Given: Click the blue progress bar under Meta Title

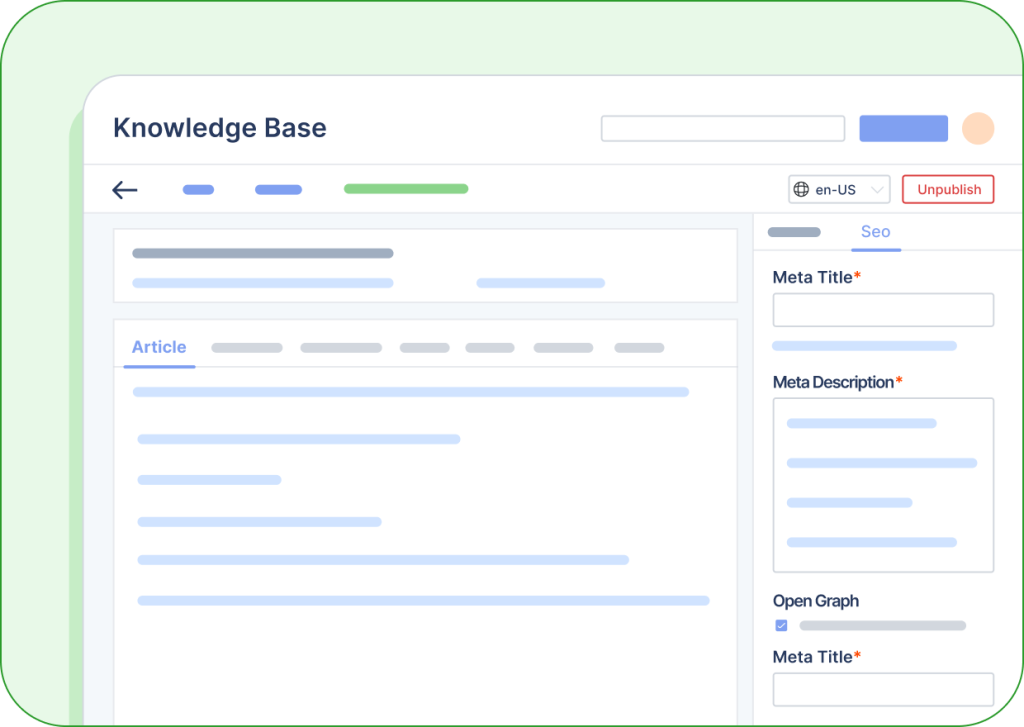Looking at the screenshot, I should (x=863, y=345).
